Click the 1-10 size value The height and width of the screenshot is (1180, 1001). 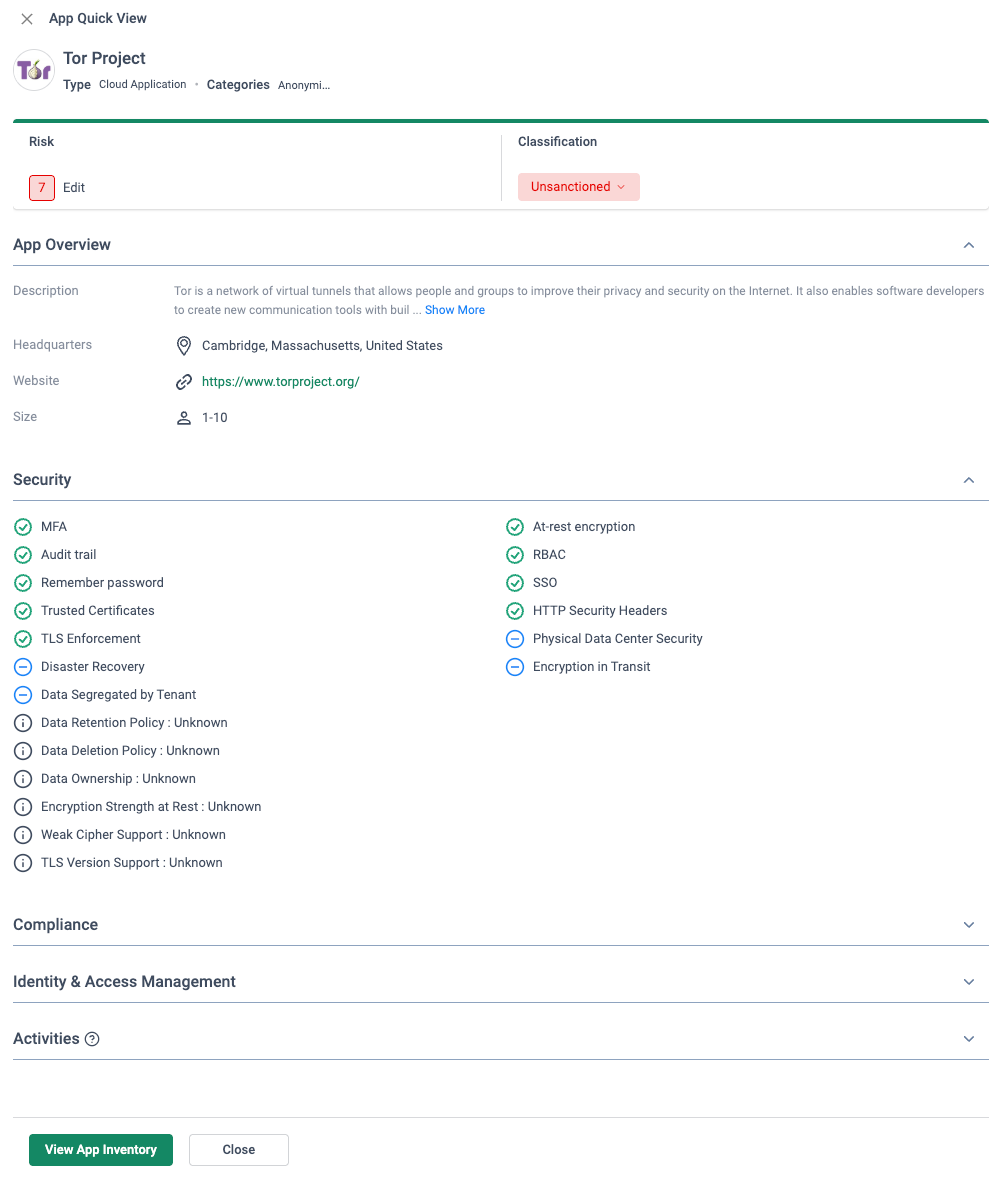[x=214, y=418]
